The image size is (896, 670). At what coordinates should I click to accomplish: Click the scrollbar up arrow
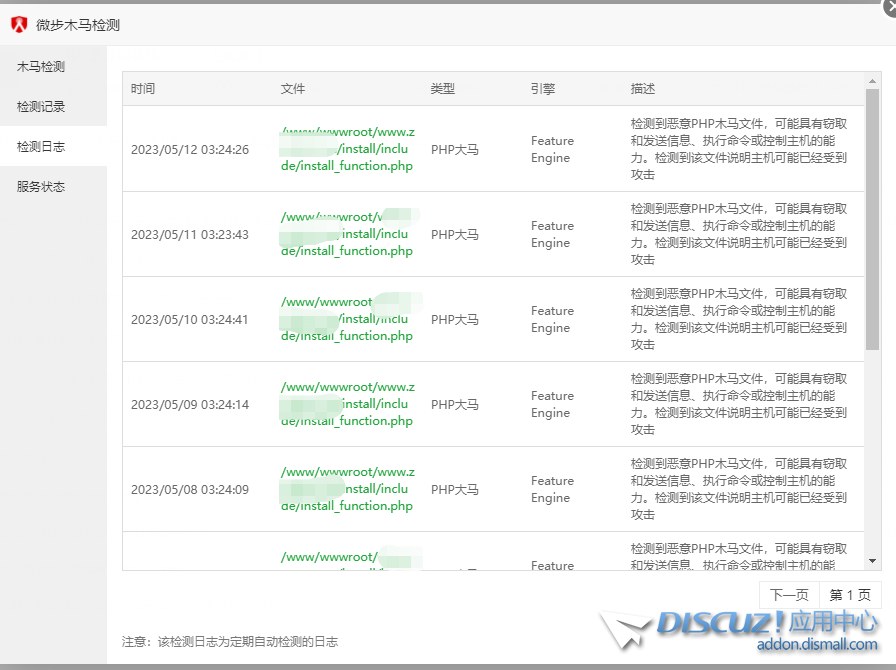[x=873, y=79]
